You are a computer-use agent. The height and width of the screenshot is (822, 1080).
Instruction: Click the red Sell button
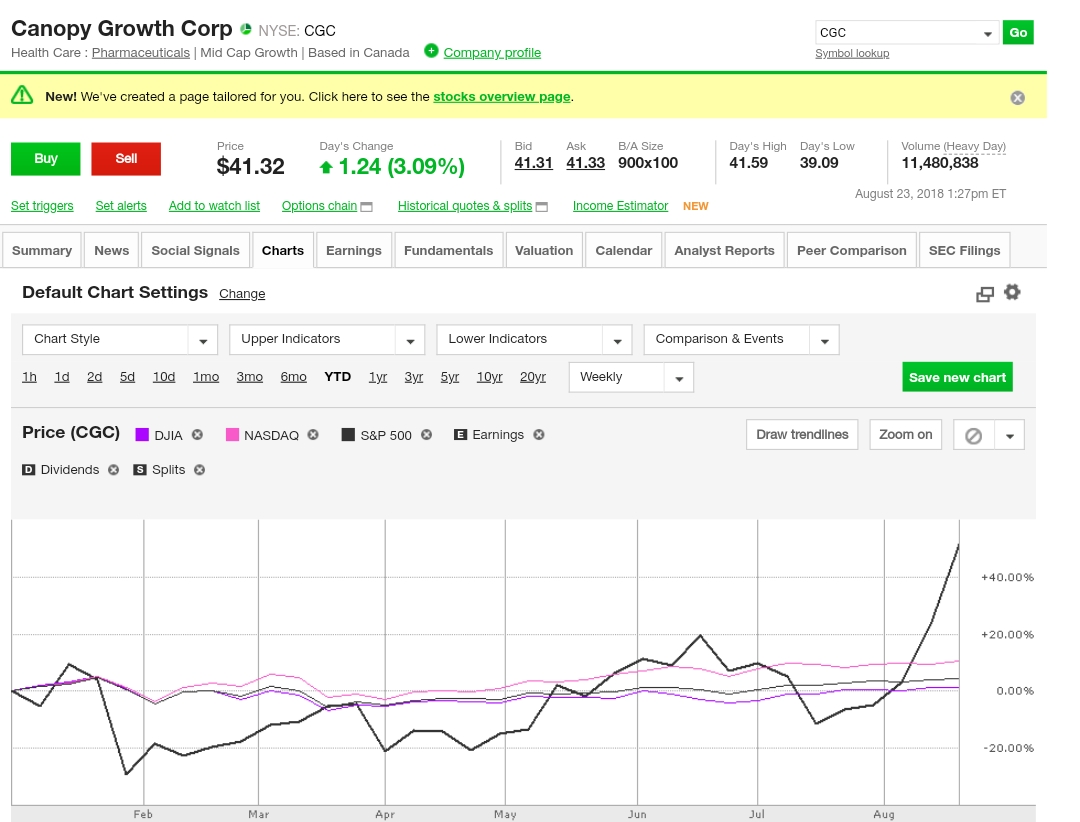[x=126, y=158]
